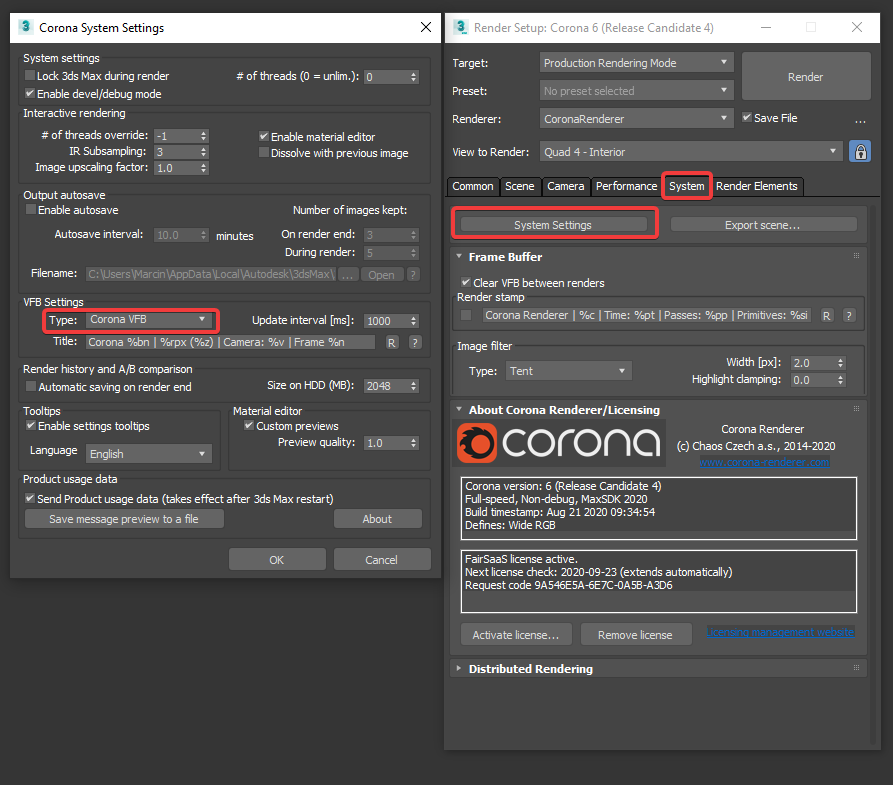Switch to the Camera tab

566,186
